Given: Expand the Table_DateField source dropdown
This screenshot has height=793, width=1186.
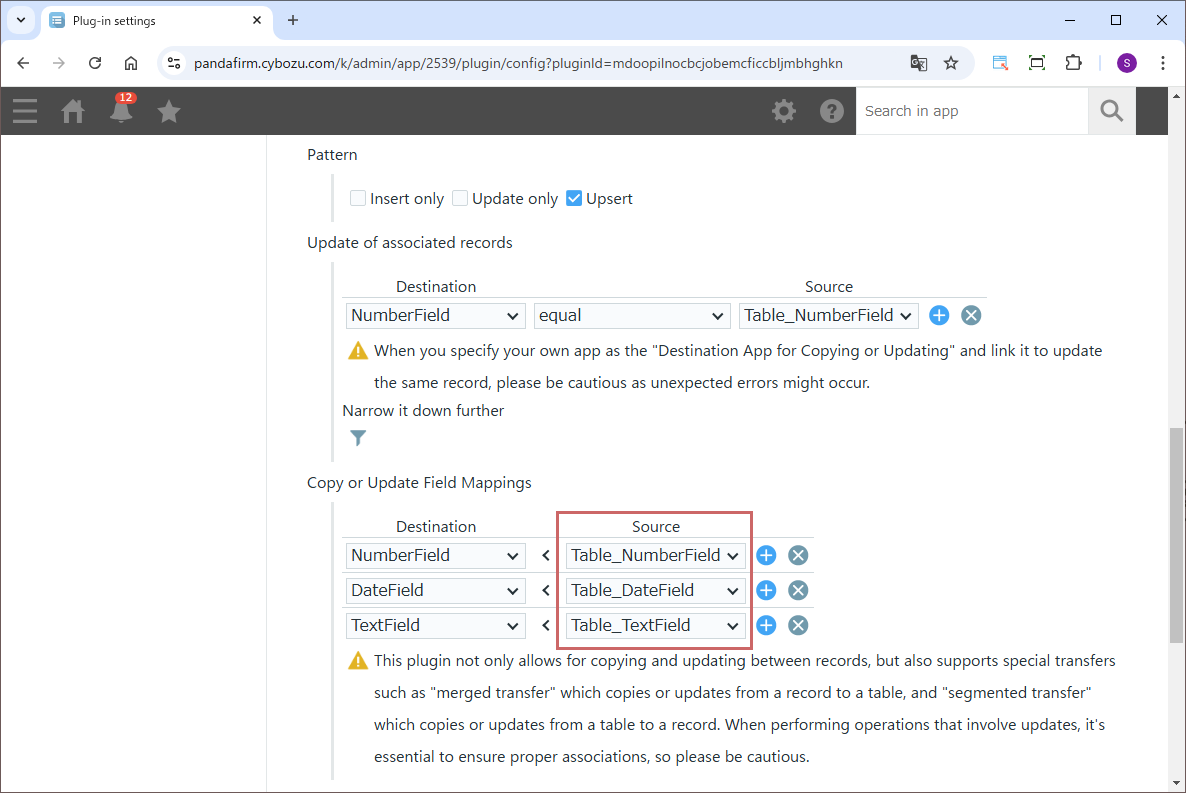Looking at the screenshot, I should 655,590.
